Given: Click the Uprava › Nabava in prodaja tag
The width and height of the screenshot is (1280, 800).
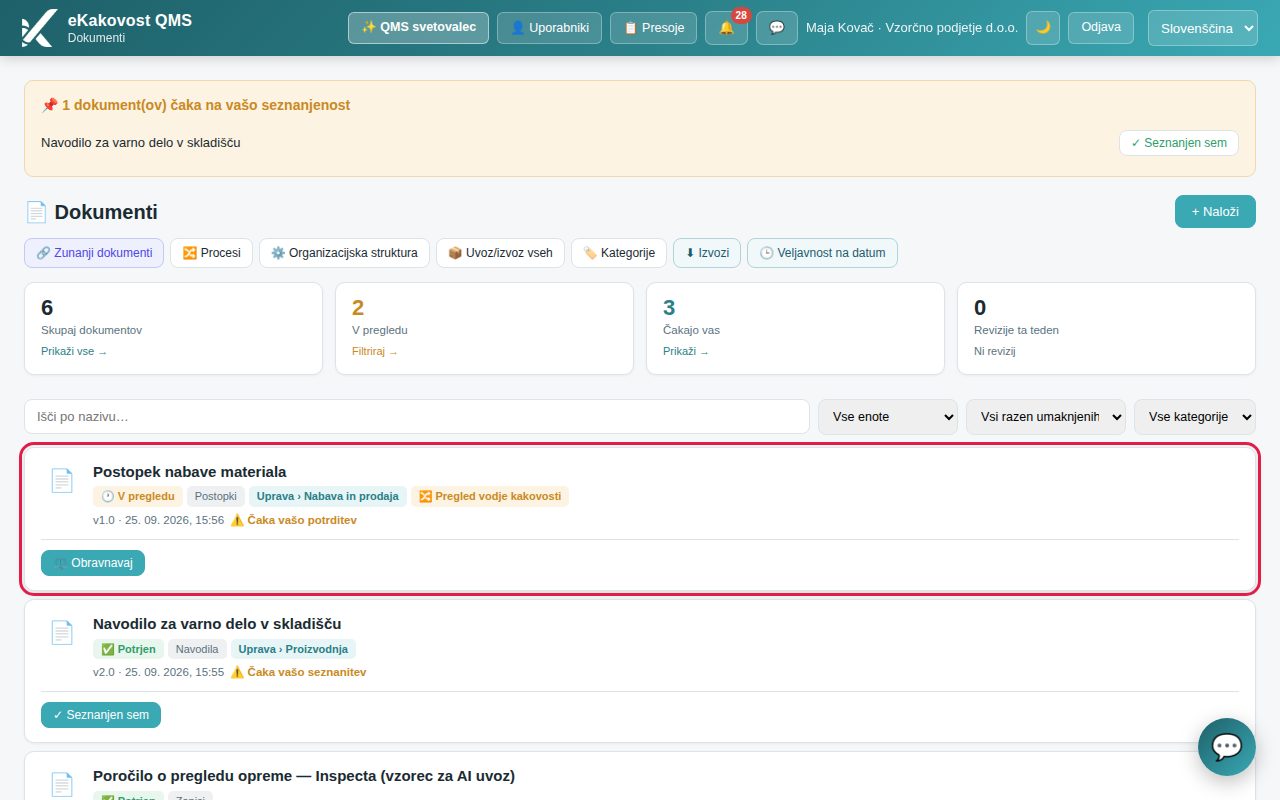Looking at the screenshot, I should coord(328,496).
